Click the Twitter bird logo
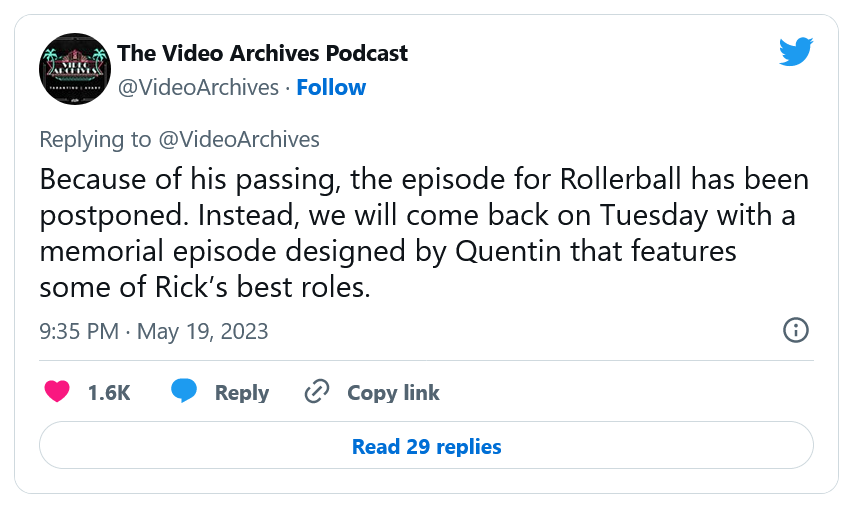 [x=796, y=52]
